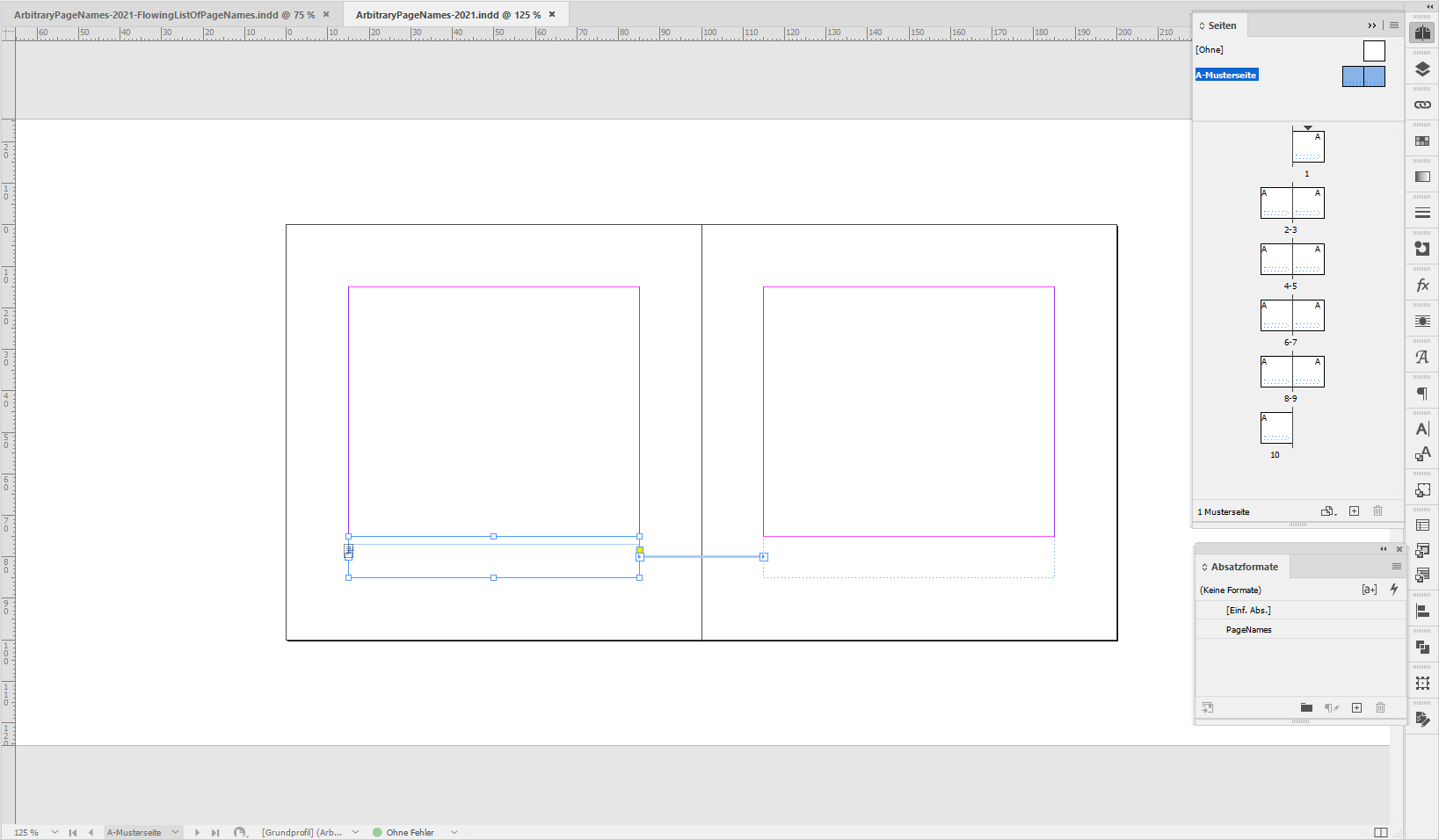Image resolution: width=1439 pixels, height=840 pixels.
Task: Collapse the icon dock with double arrows
Action: pyautogui.click(x=1428, y=6)
